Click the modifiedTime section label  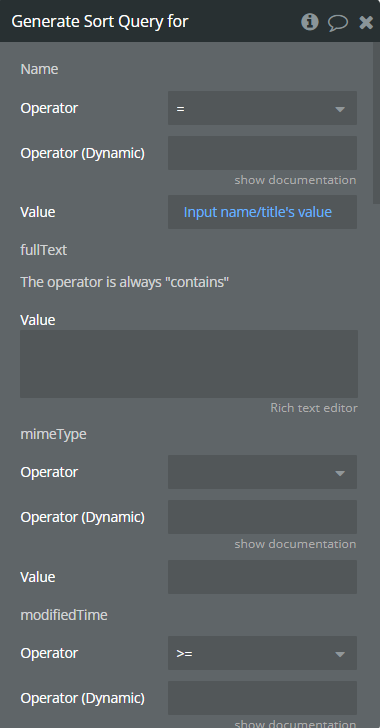(x=64, y=615)
